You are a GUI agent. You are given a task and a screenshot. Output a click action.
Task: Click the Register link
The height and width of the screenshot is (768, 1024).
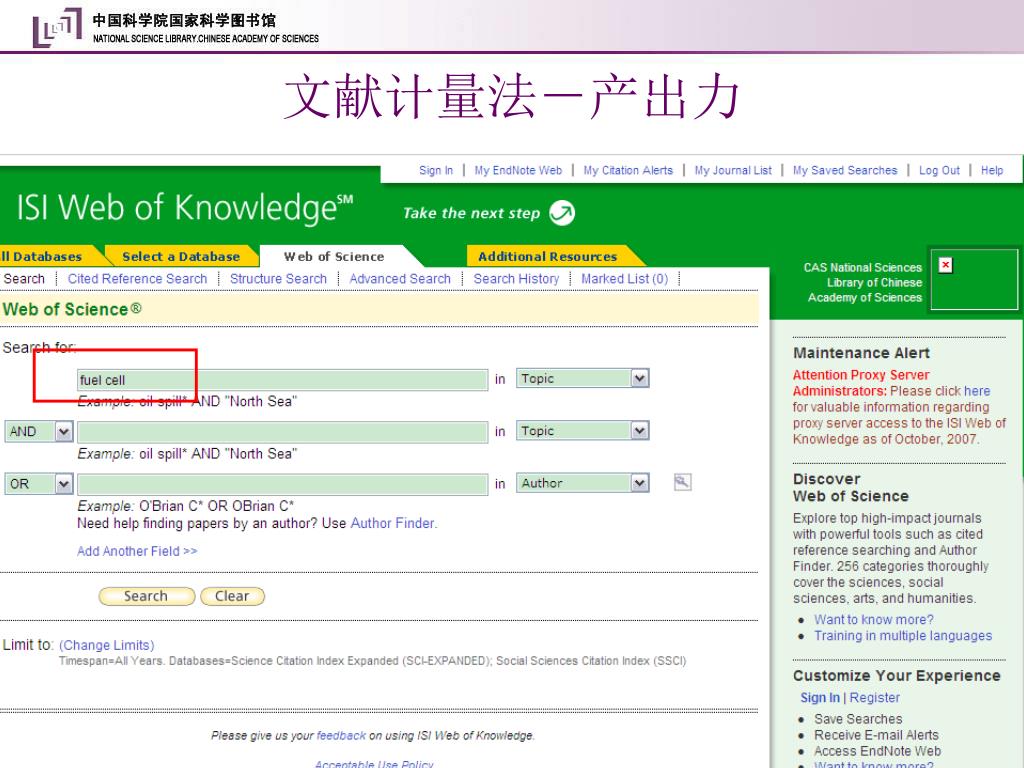tap(874, 697)
